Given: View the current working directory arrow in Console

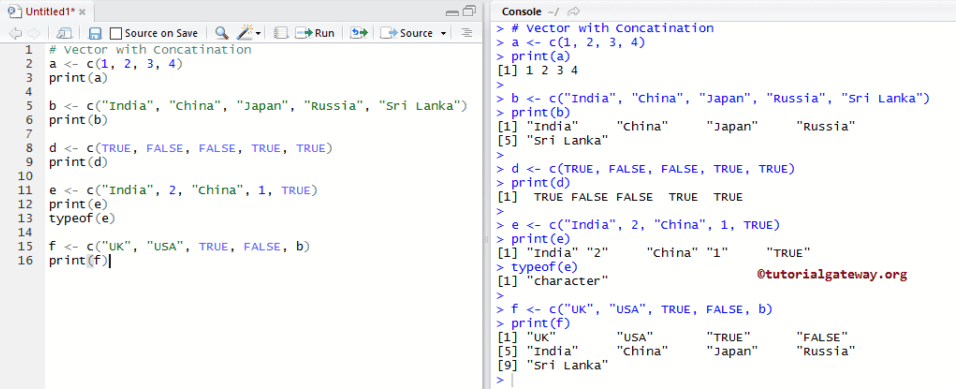Looking at the screenshot, I should [x=573, y=11].
